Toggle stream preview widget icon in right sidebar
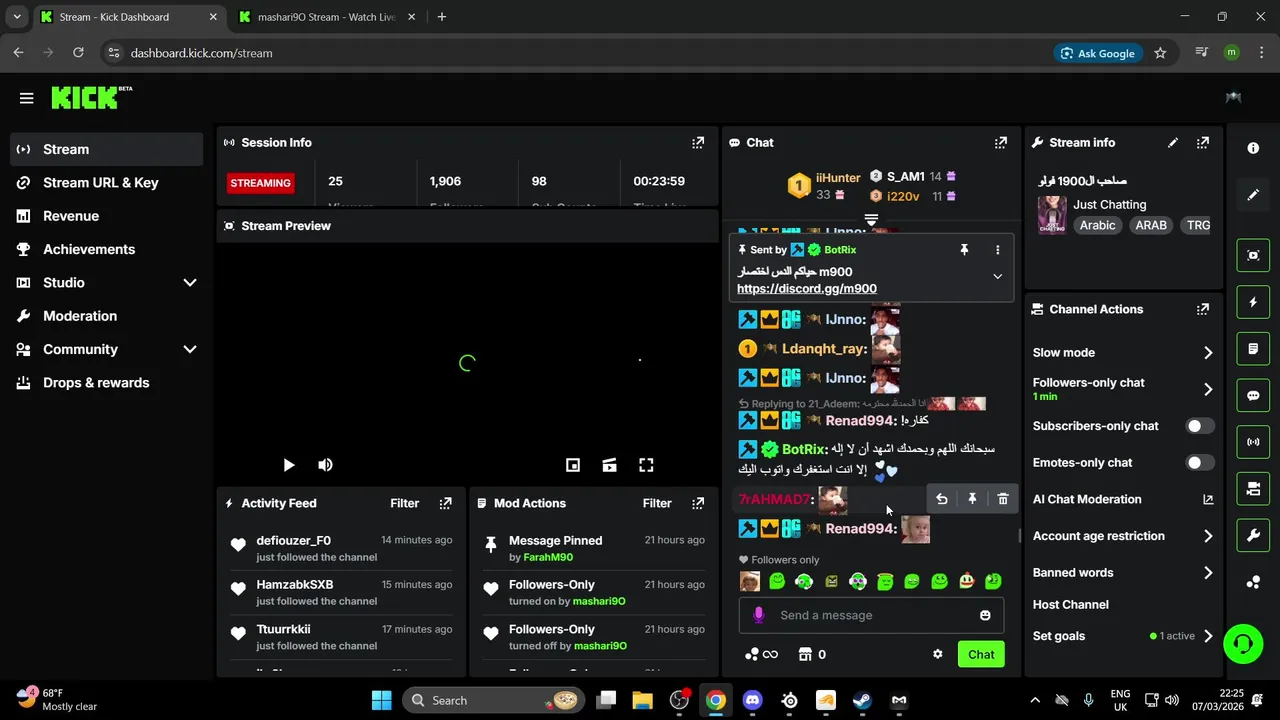This screenshot has height=720, width=1280. point(1253,255)
